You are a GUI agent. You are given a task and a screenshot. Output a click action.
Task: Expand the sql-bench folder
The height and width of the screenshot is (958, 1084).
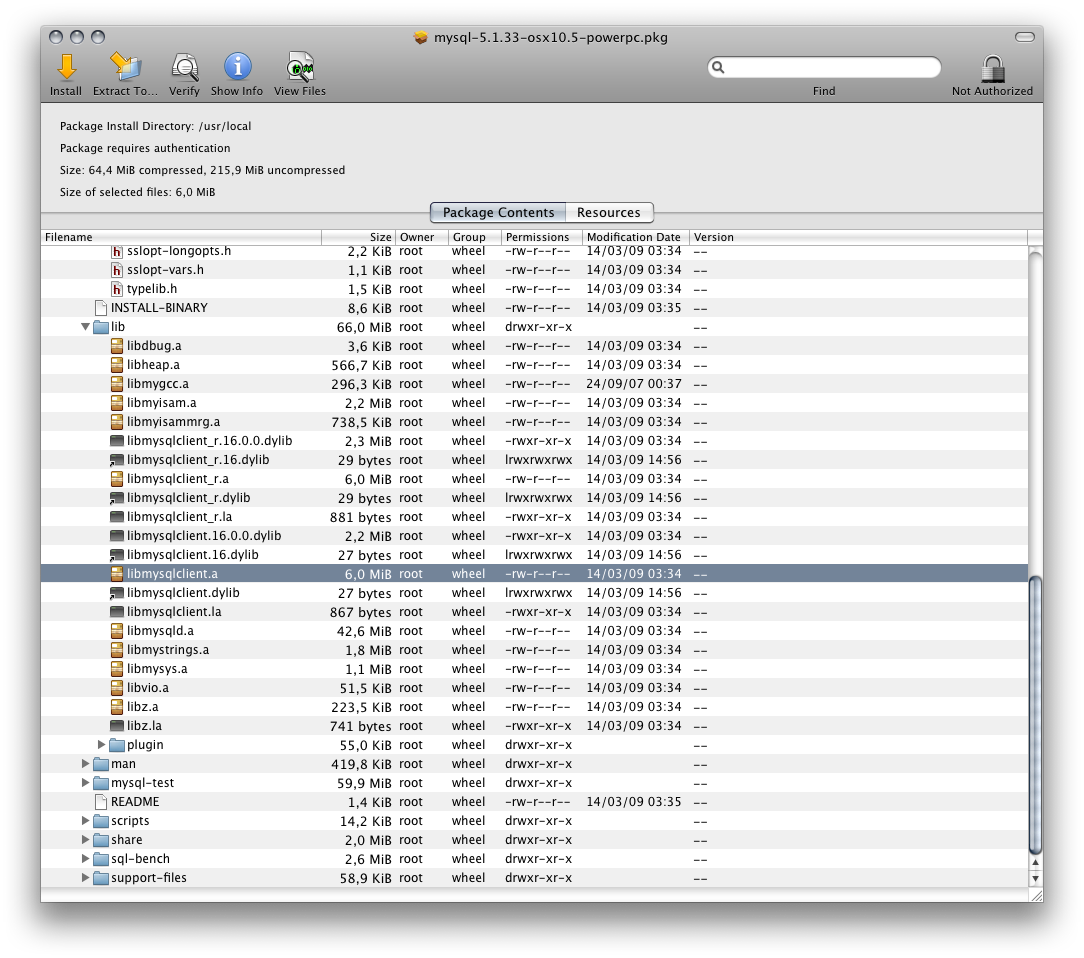point(85,858)
